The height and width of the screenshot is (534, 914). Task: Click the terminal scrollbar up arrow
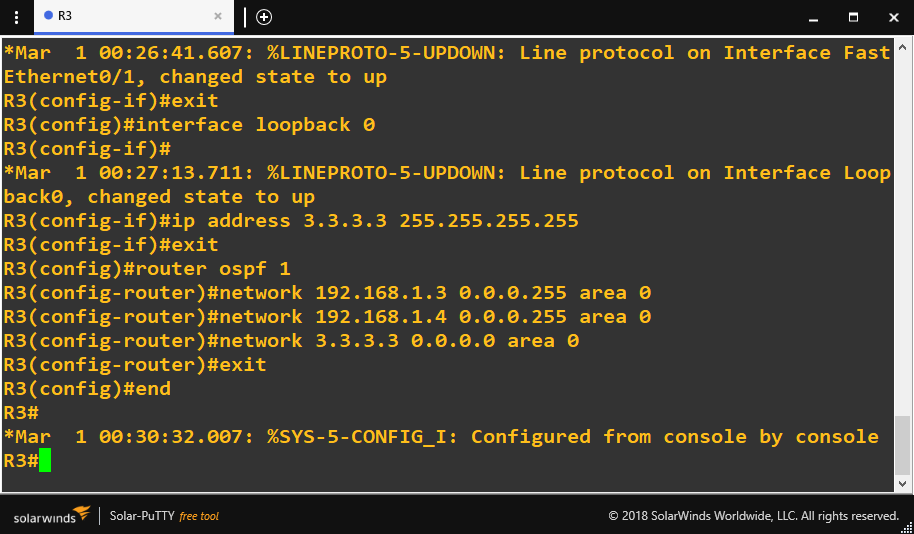[902, 46]
